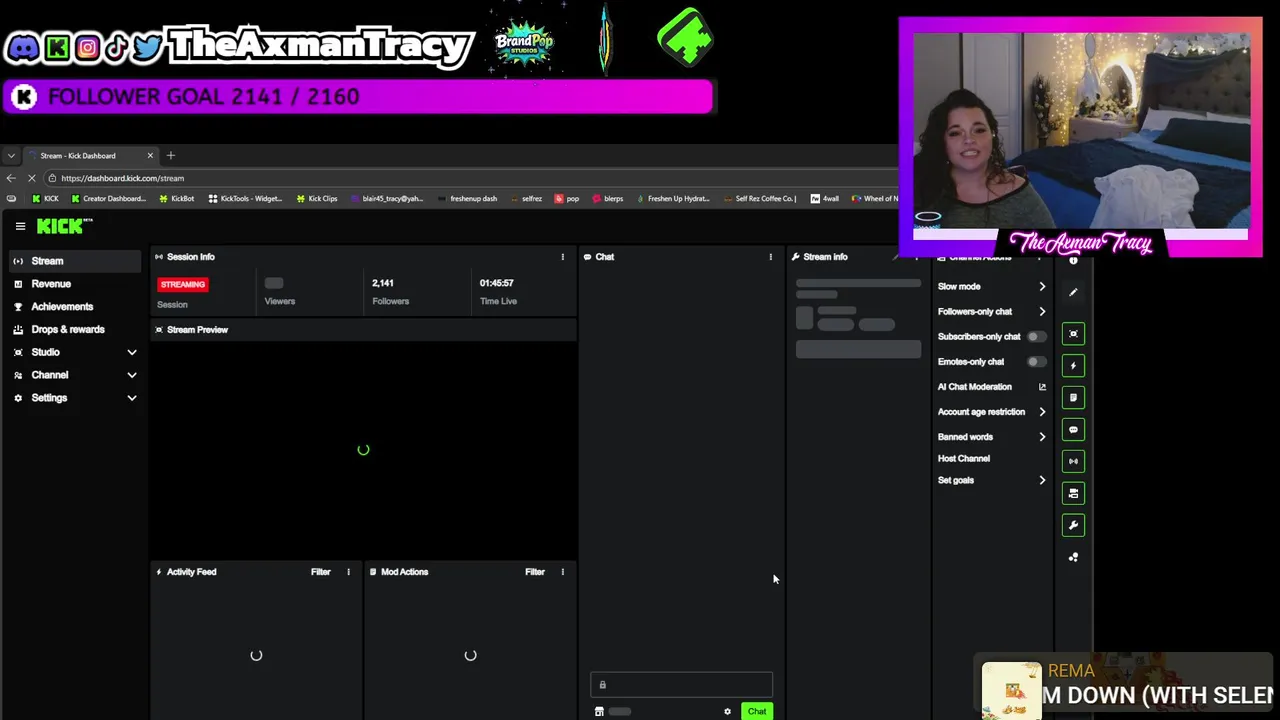Image resolution: width=1280 pixels, height=720 pixels.
Task: Click the green Chat send button
Action: point(757,712)
